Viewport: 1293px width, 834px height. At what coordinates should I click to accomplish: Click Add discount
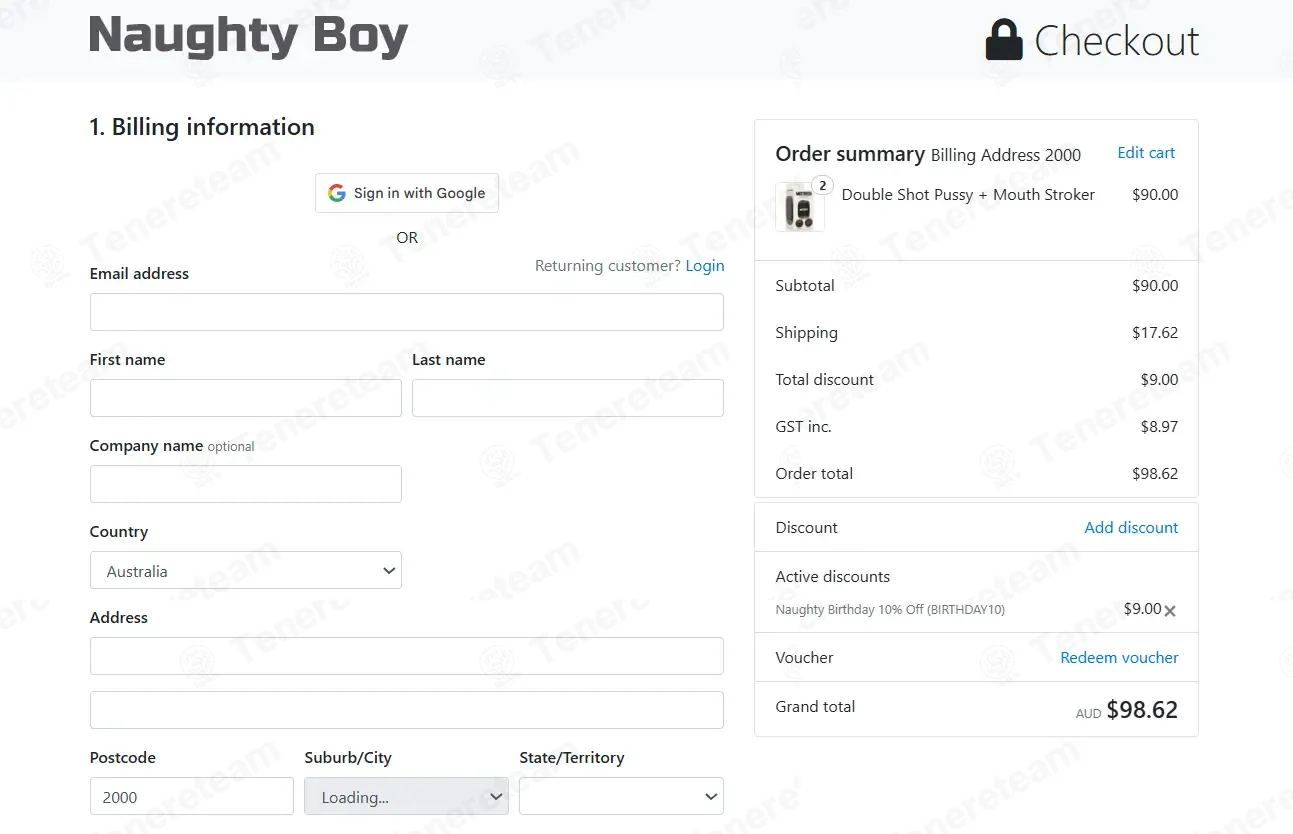(1131, 528)
